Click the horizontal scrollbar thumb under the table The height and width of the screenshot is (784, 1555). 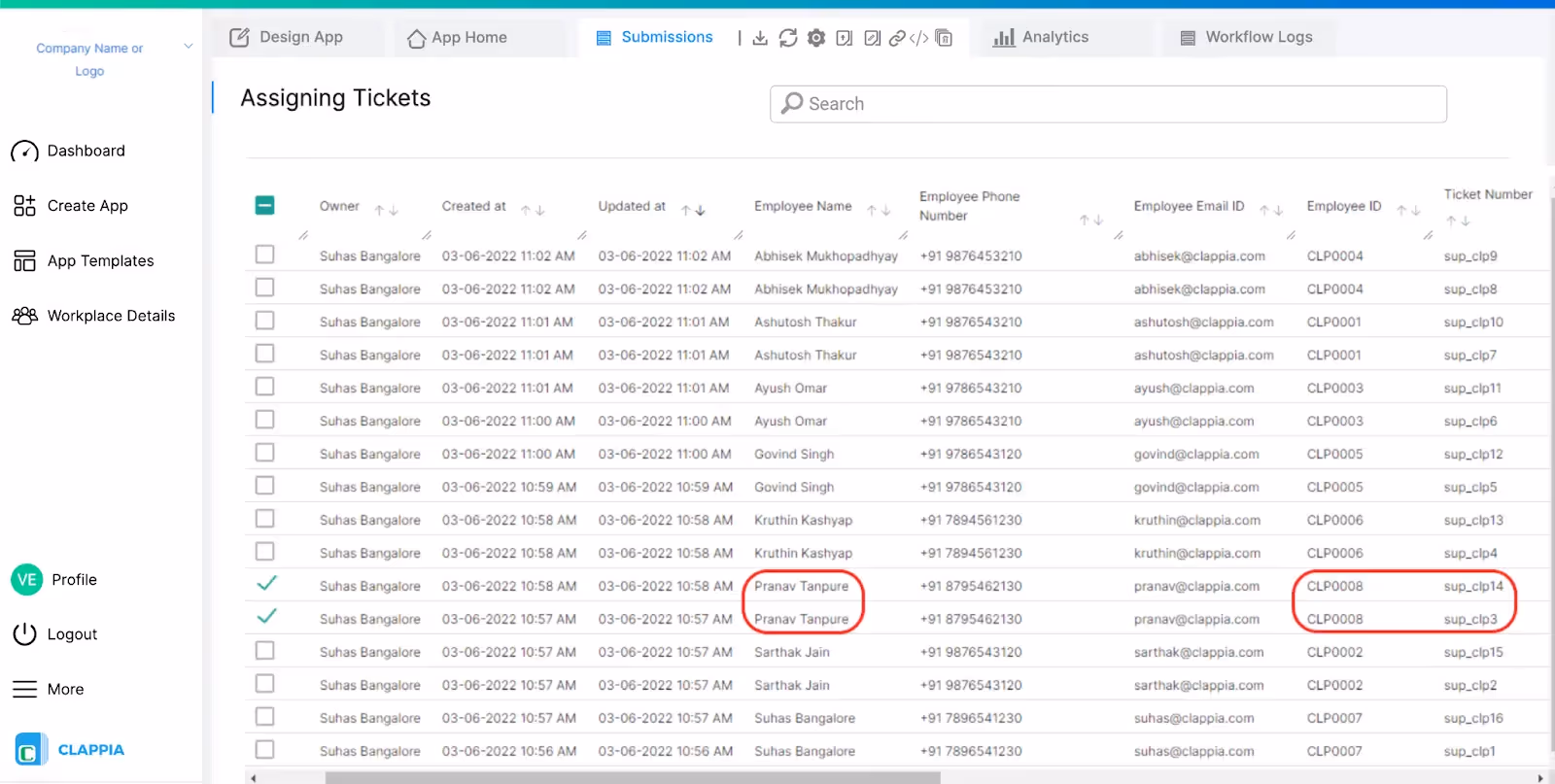pos(633,777)
